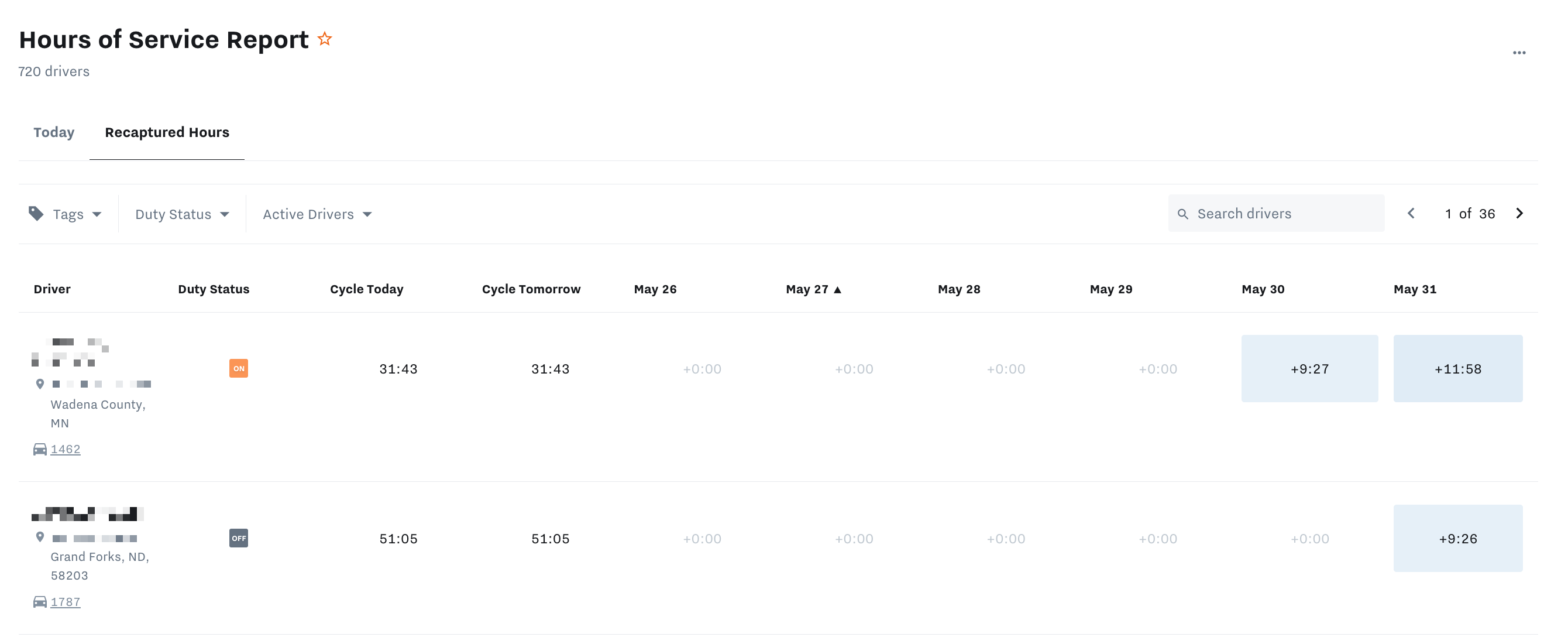Image resolution: width=1568 pixels, height=637 pixels.
Task: Click the orange favorite star icon
Action: pos(325,40)
